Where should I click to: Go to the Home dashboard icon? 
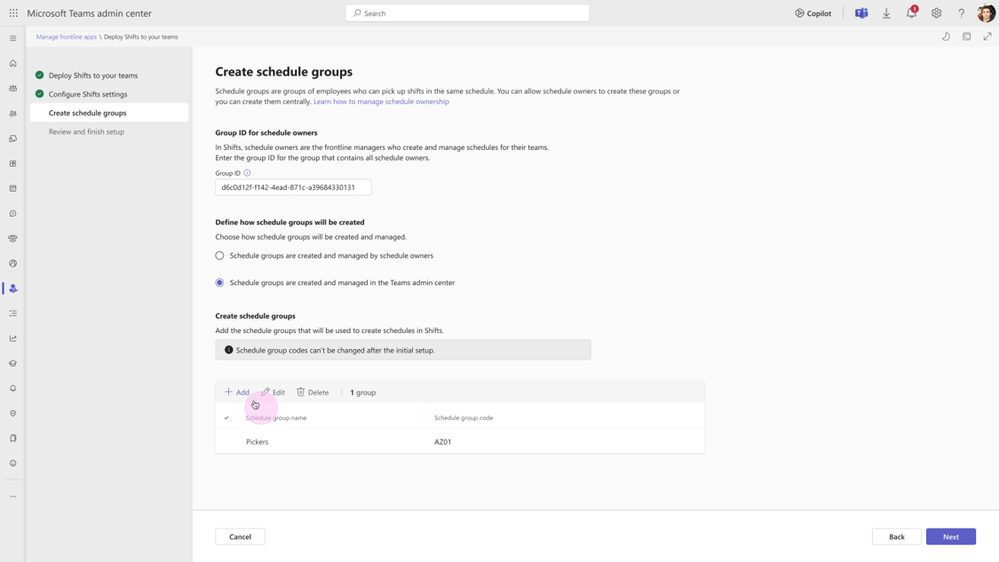pyautogui.click(x=13, y=63)
